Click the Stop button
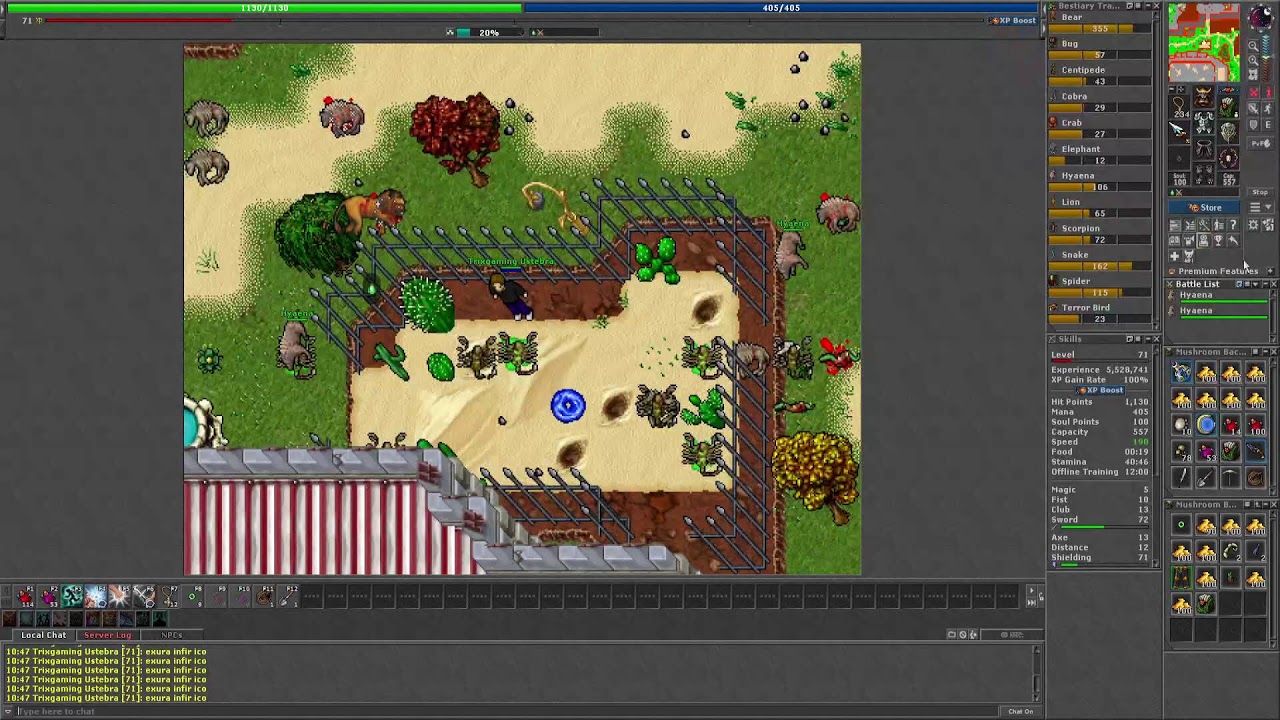 tap(1260, 192)
